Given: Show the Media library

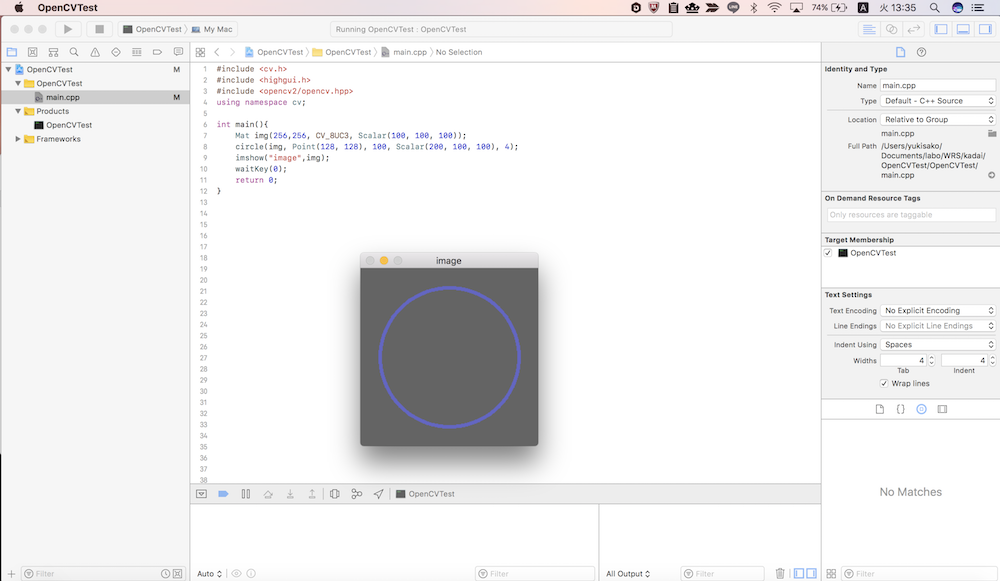Looking at the screenshot, I should 943,409.
